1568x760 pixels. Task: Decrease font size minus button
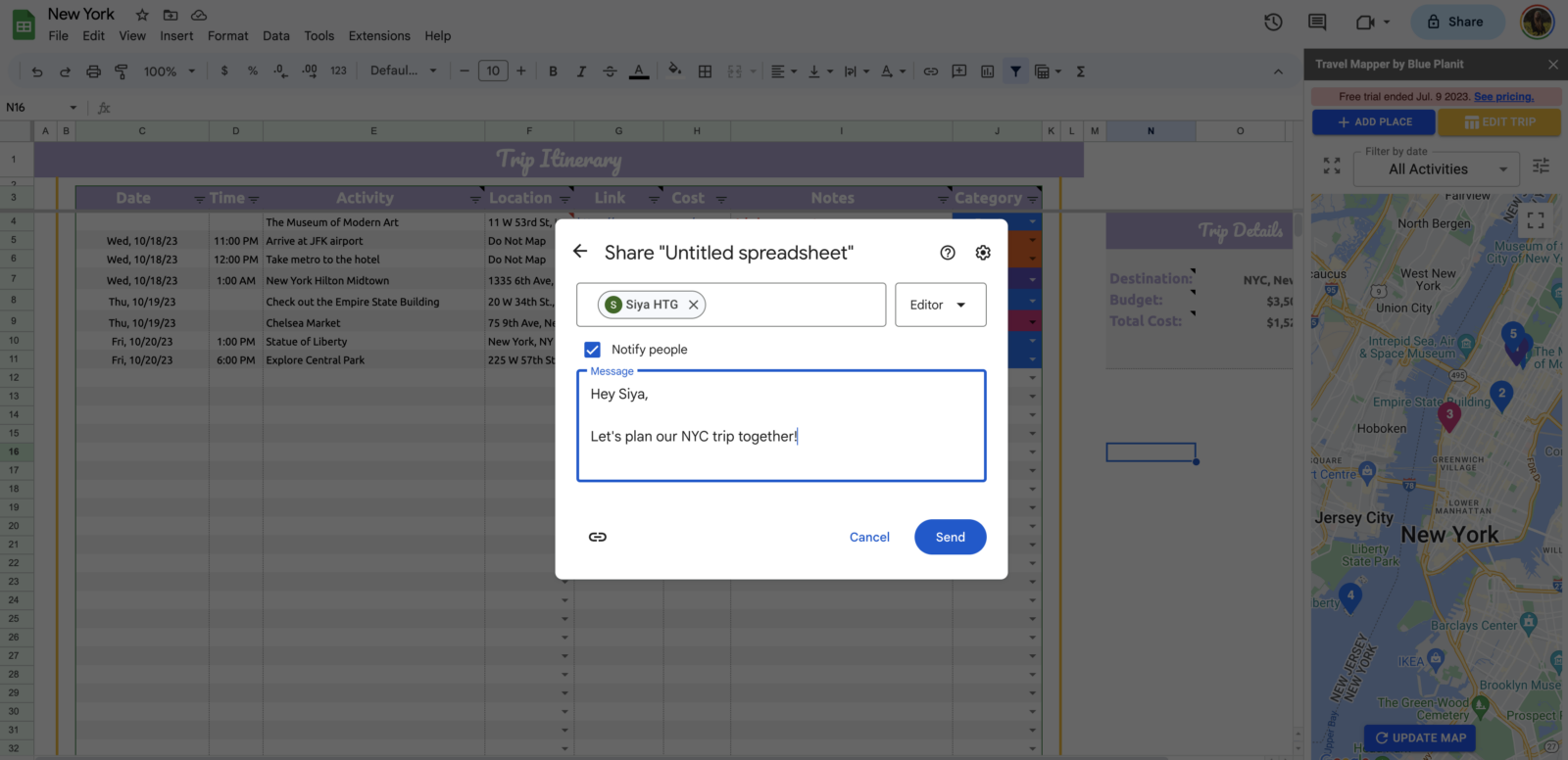465,71
